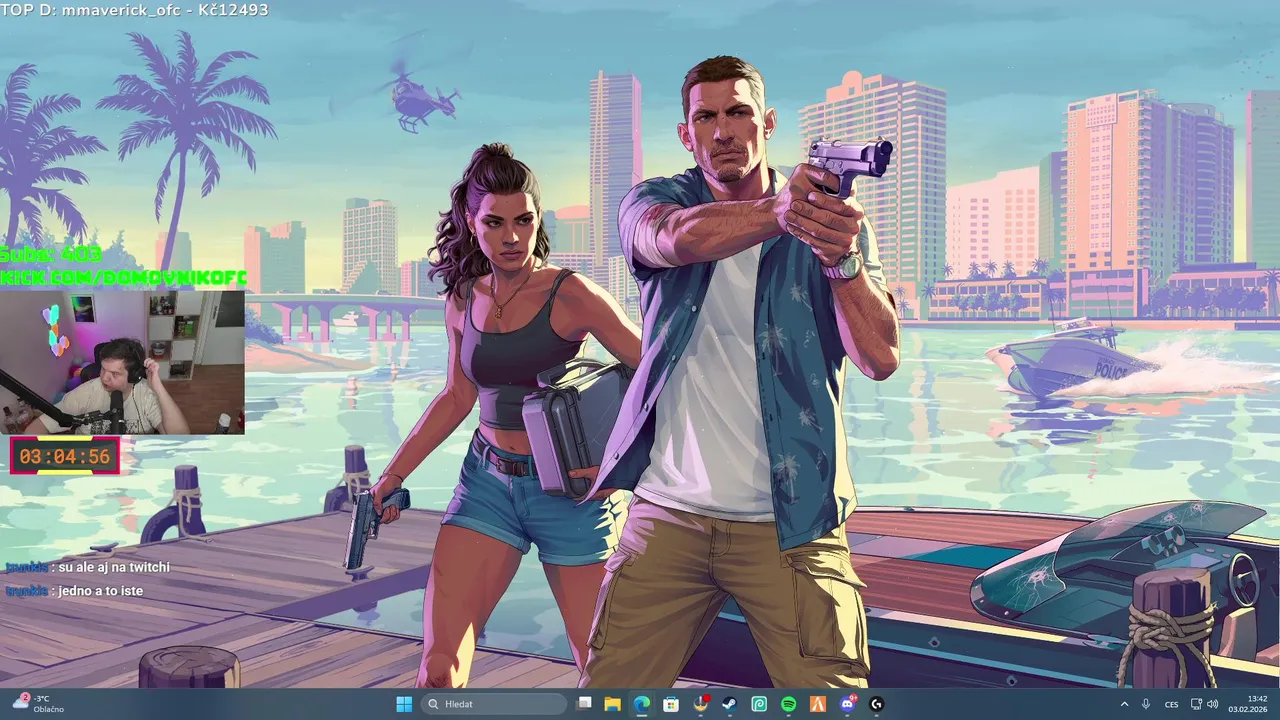
Task: Launch Microsoft Store from the taskbar
Action: (x=671, y=704)
